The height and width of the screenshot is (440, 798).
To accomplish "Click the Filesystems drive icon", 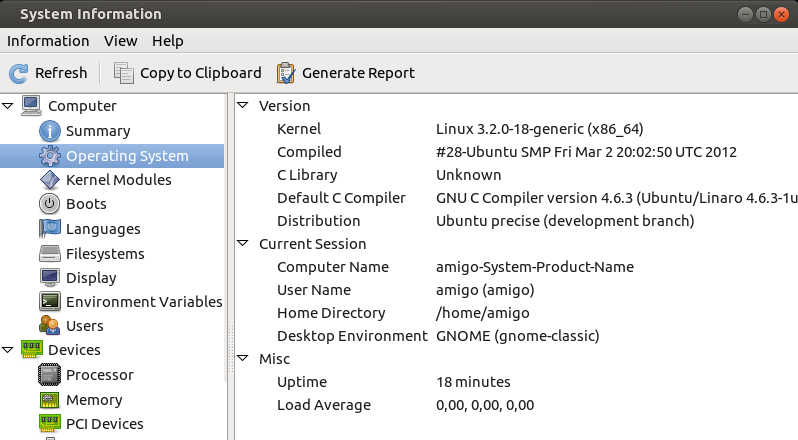I will click(49, 253).
